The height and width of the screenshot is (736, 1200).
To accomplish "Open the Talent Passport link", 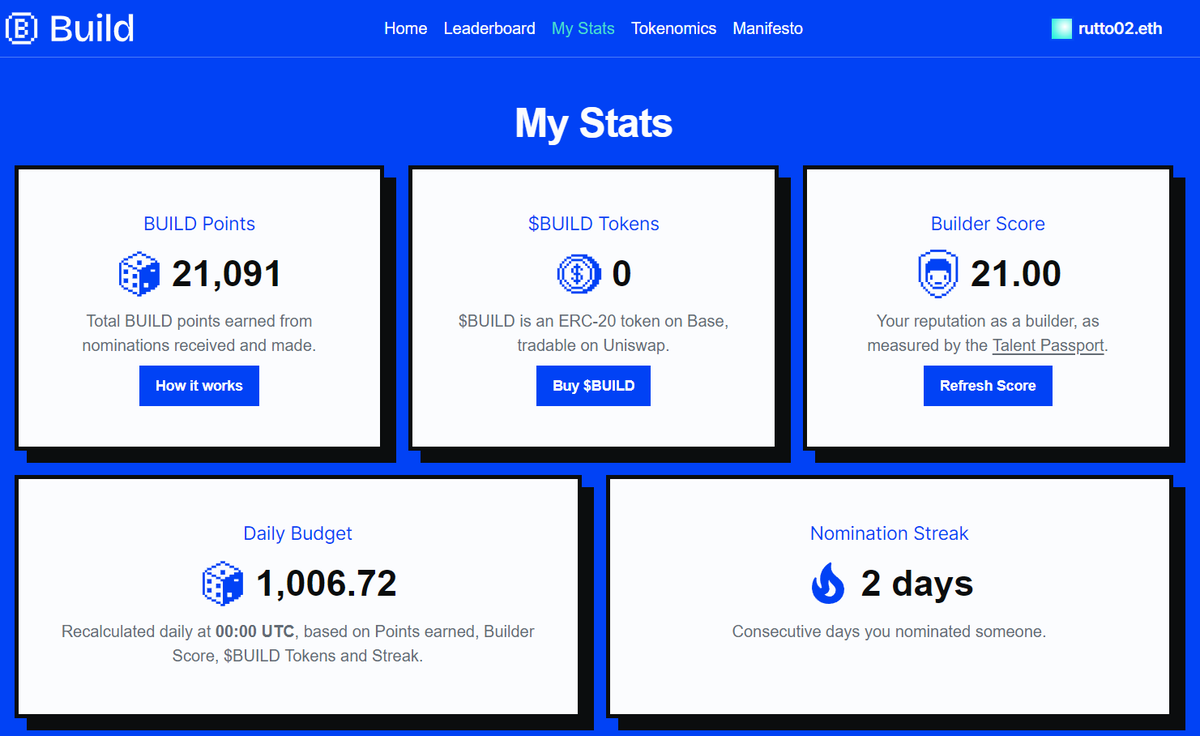I will pyautogui.click(x=1048, y=346).
